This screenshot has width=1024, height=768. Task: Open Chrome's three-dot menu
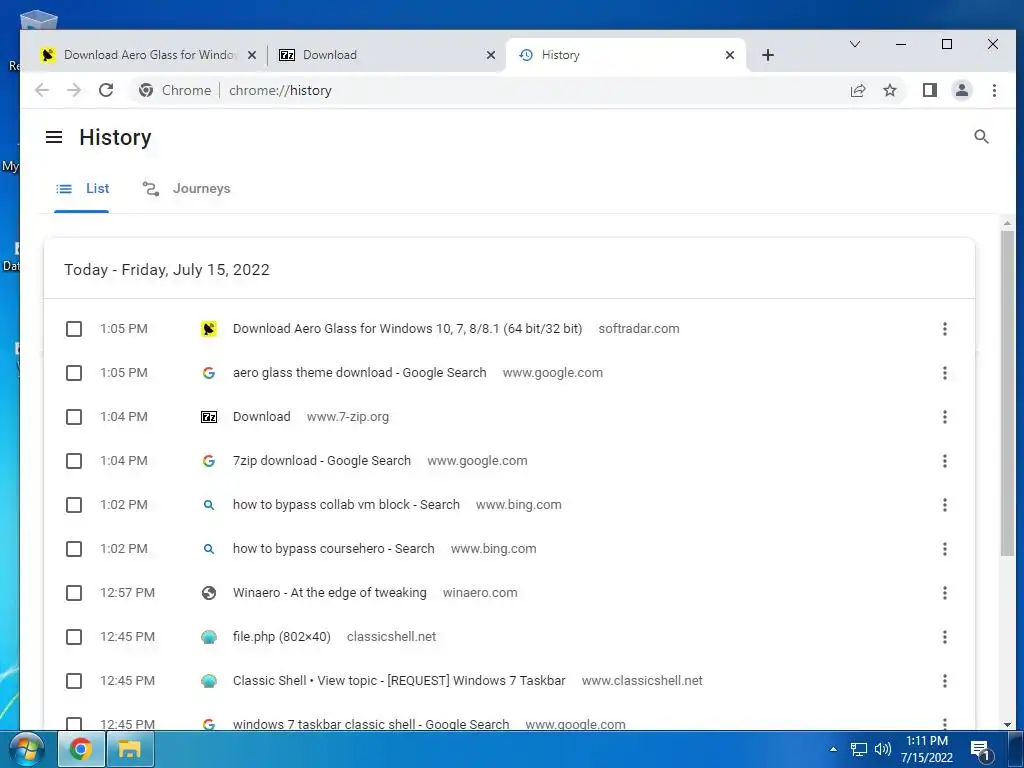994,90
